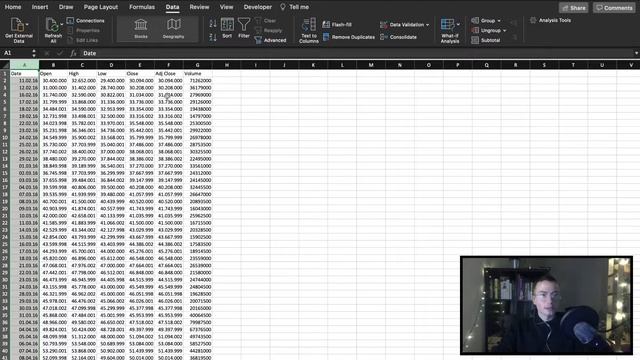Click the formula bar fx icon
Viewport: 640px width, 360px height.
pyautogui.click(x=73, y=53)
